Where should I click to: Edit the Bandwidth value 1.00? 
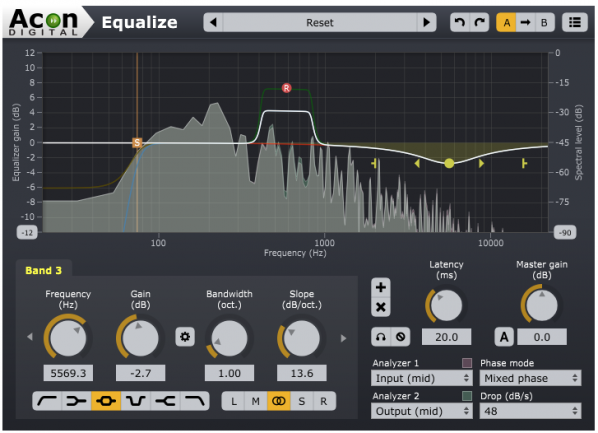click(229, 373)
